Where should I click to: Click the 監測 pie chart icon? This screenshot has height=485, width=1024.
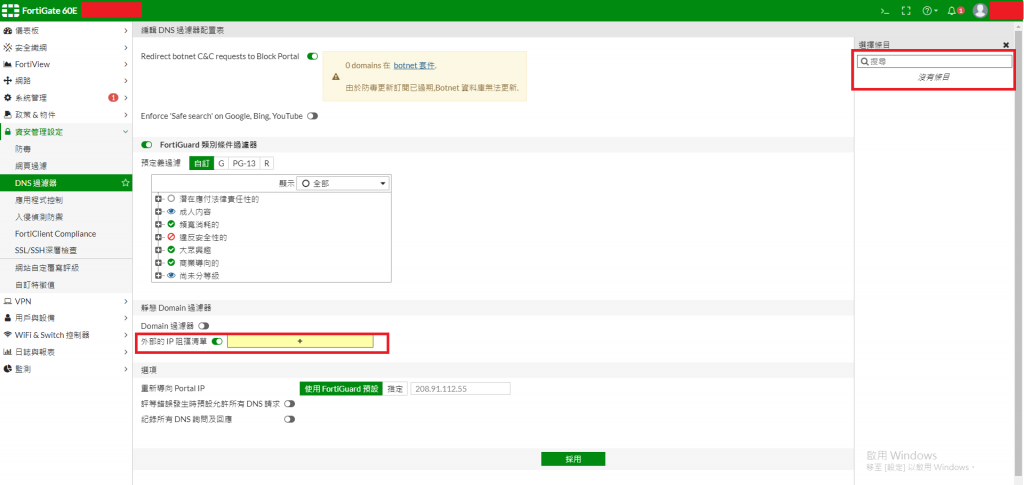[x=8, y=369]
